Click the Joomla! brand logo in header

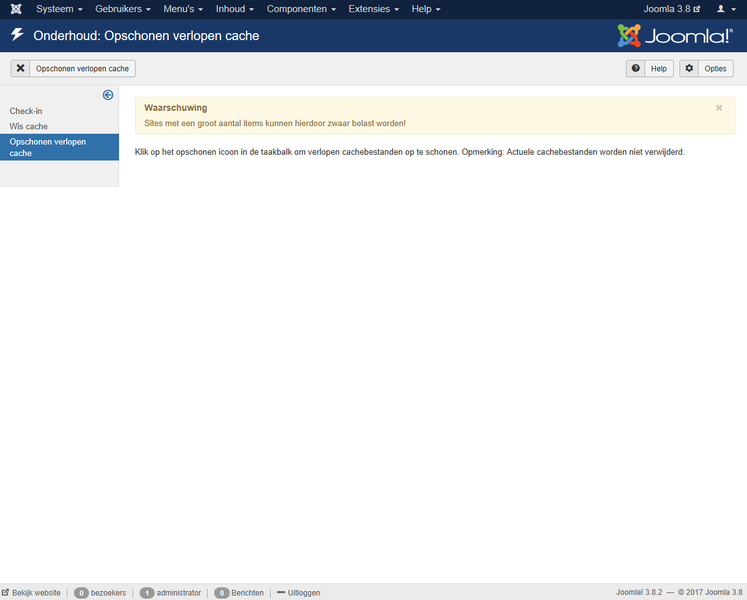[x=675, y=36]
